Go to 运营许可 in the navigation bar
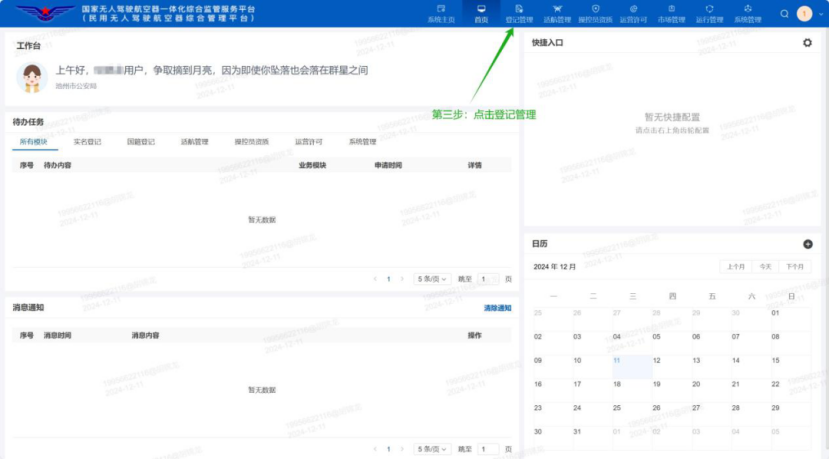Image resolution: width=830 pixels, height=460 pixels. pos(633,13)
